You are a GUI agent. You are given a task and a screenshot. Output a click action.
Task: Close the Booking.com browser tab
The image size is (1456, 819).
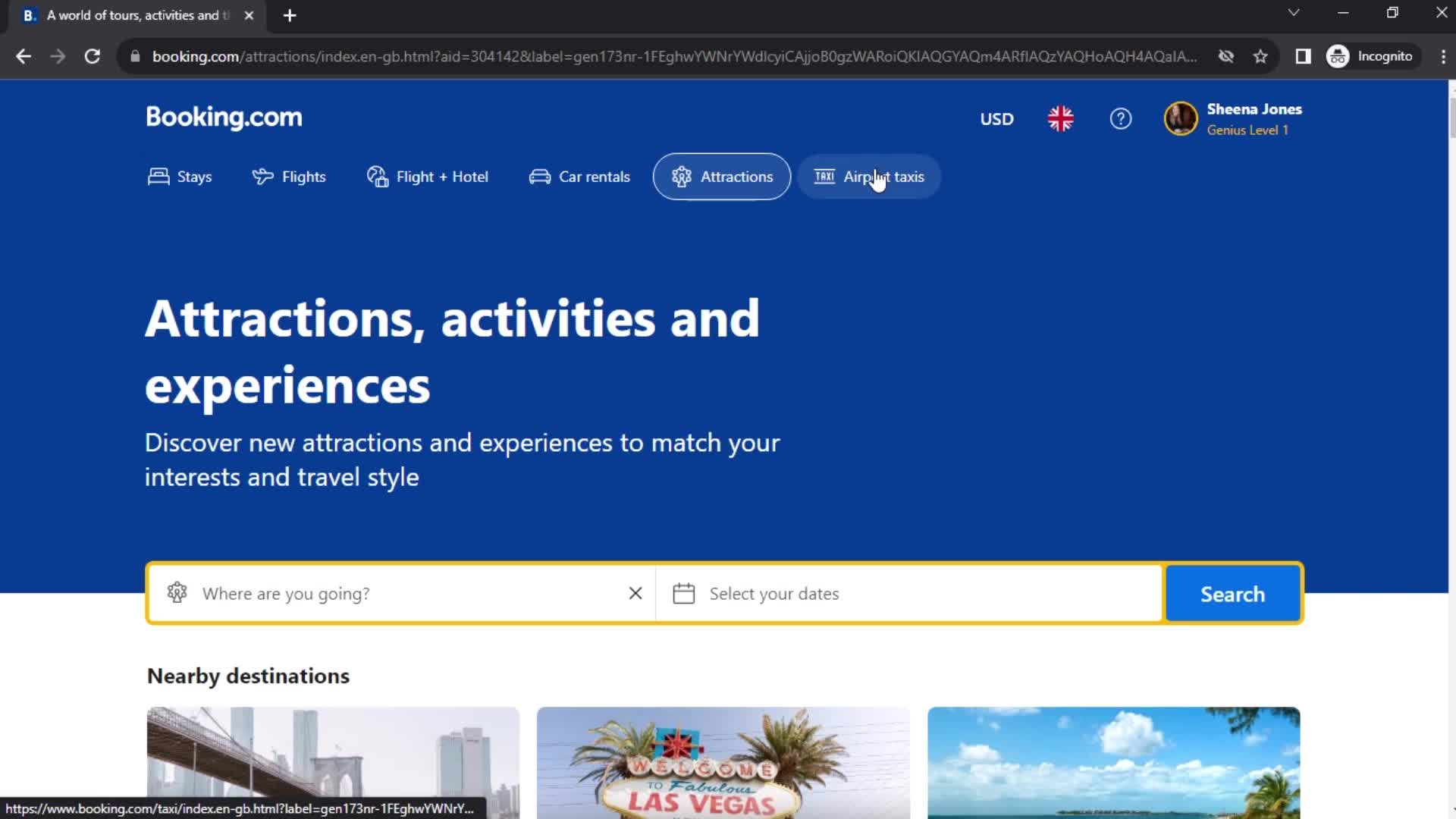coord(249,15)
